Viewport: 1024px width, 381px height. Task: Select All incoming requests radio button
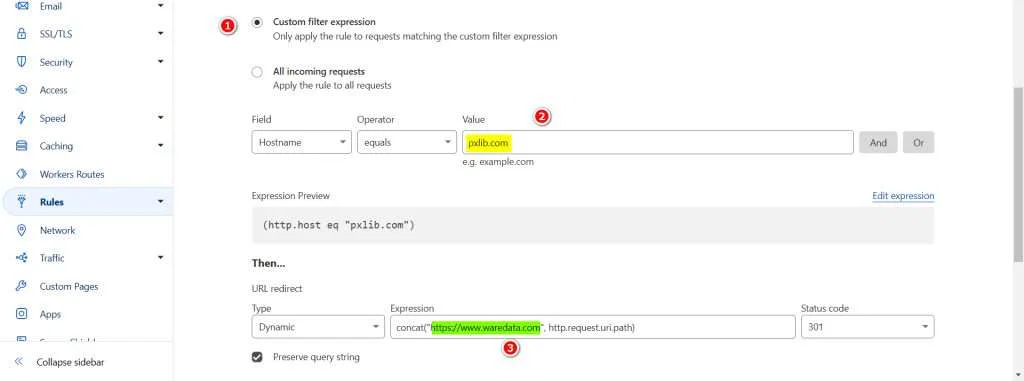click(x=257, y=72)
